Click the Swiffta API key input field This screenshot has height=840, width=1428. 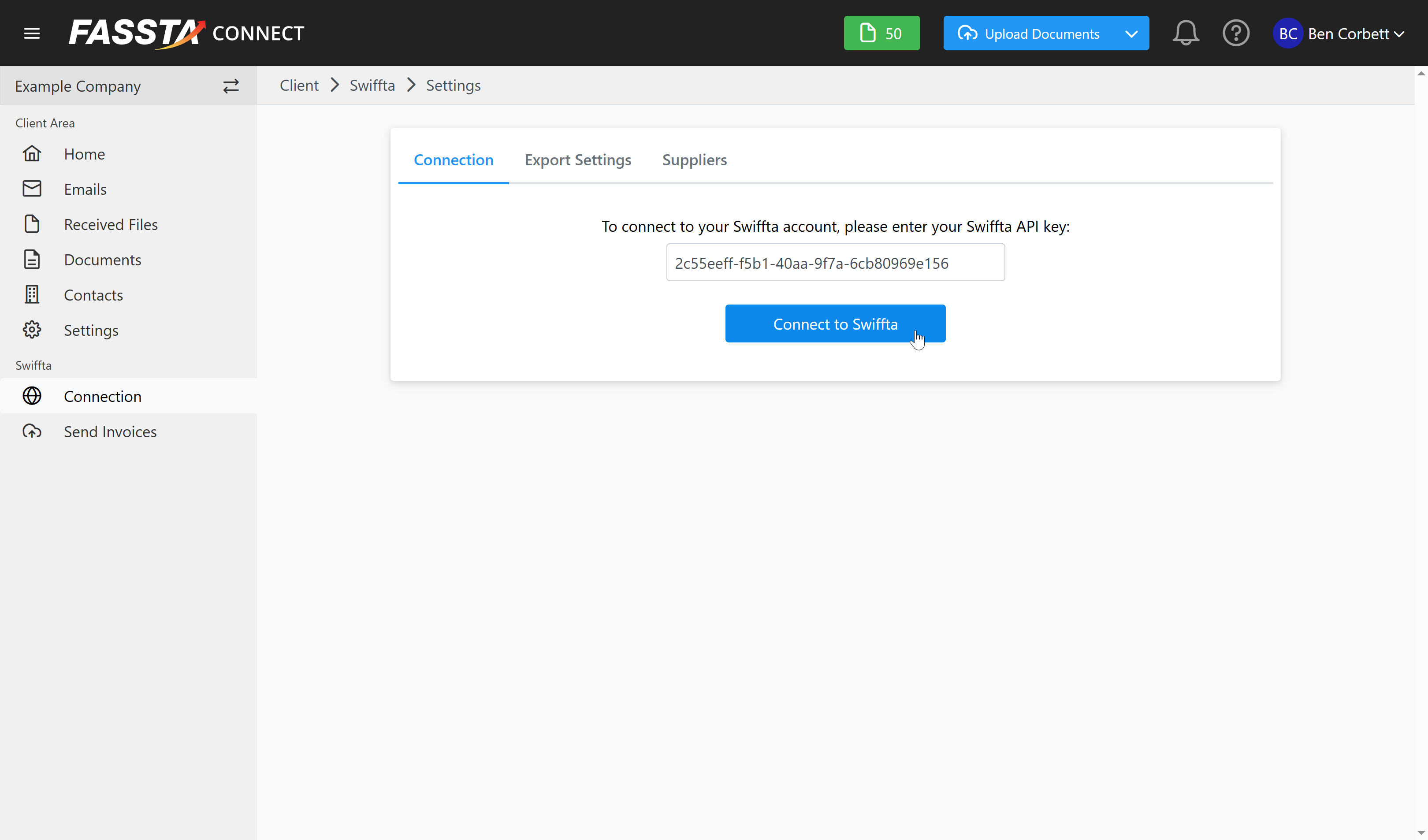tap(835, 263)
